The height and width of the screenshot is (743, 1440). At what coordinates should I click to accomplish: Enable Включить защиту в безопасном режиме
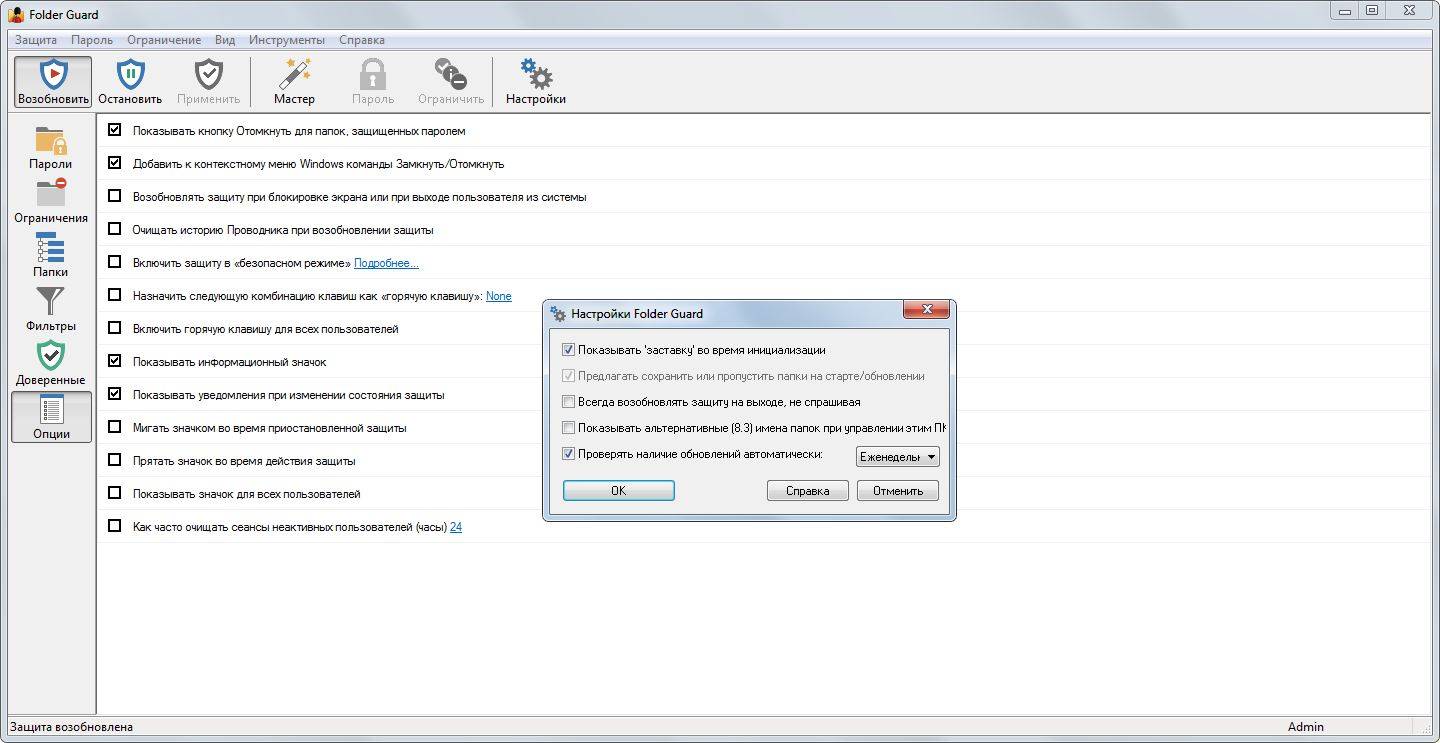pyautogui.click(x=114, y=262)
